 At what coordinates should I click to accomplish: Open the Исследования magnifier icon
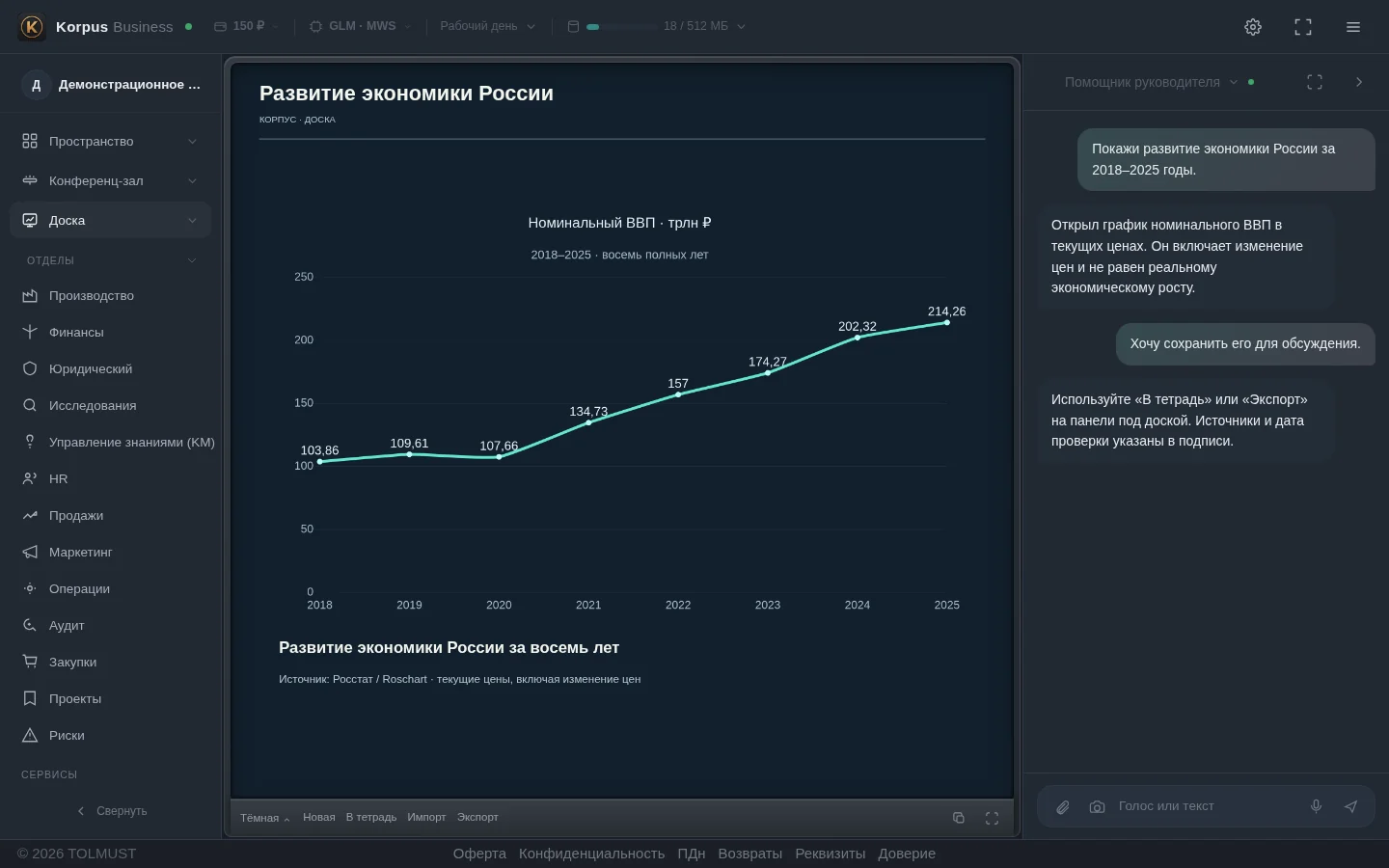pos(30,406)
